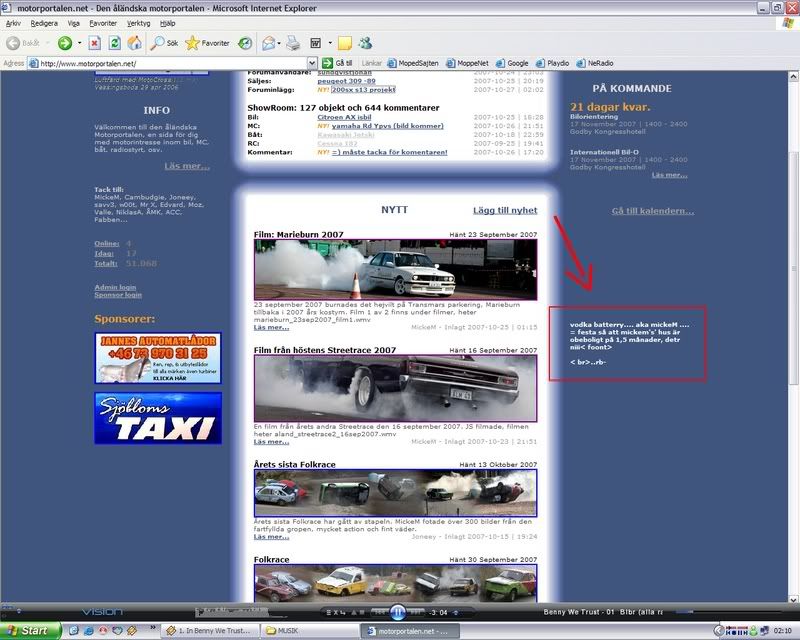
Task: Open the Sök search pane
Action: coord(164,43)
